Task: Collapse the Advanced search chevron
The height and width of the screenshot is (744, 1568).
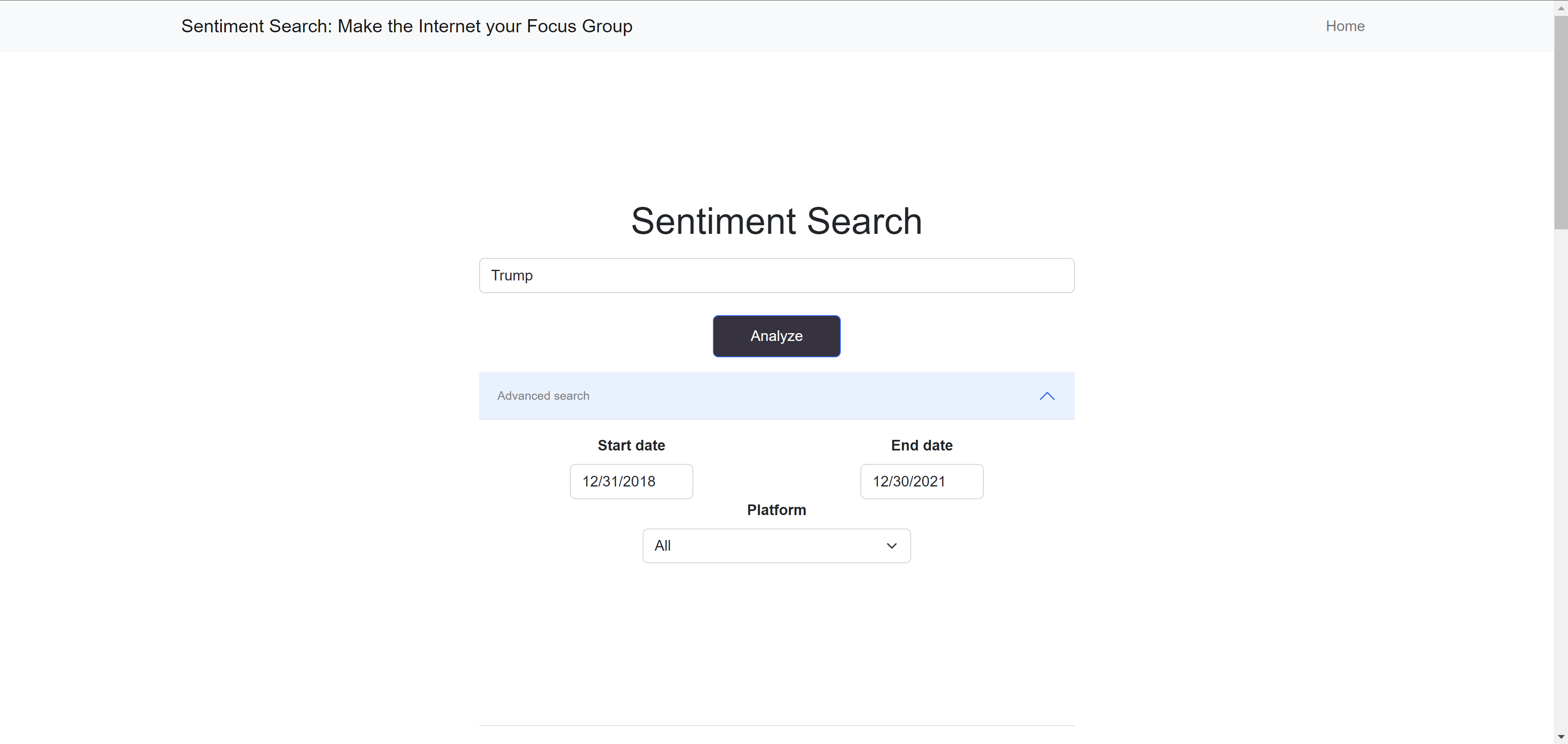Action: (1046, 396)
